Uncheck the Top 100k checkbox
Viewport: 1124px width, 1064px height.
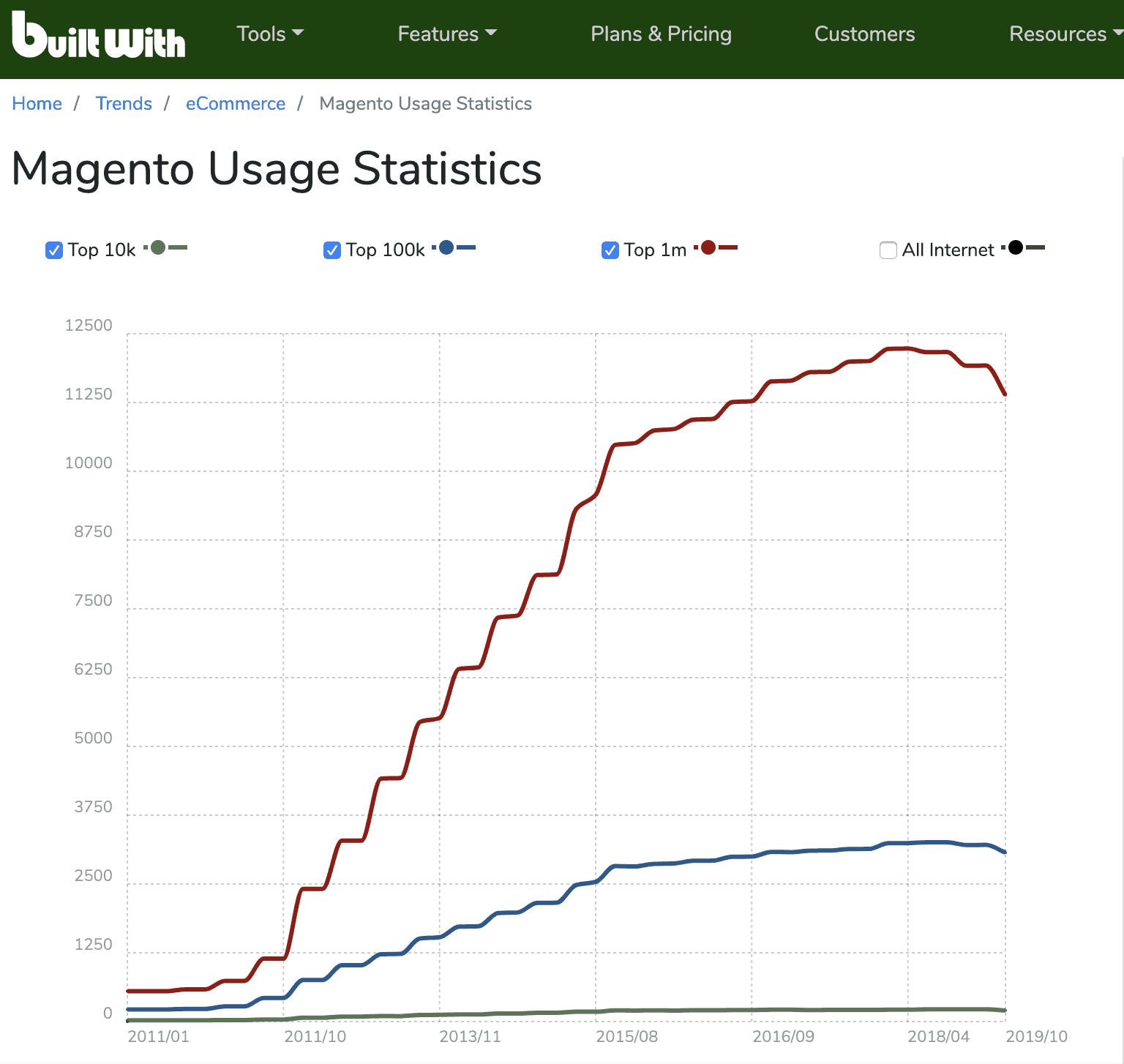pyautogui.click(x=332, y=250)
